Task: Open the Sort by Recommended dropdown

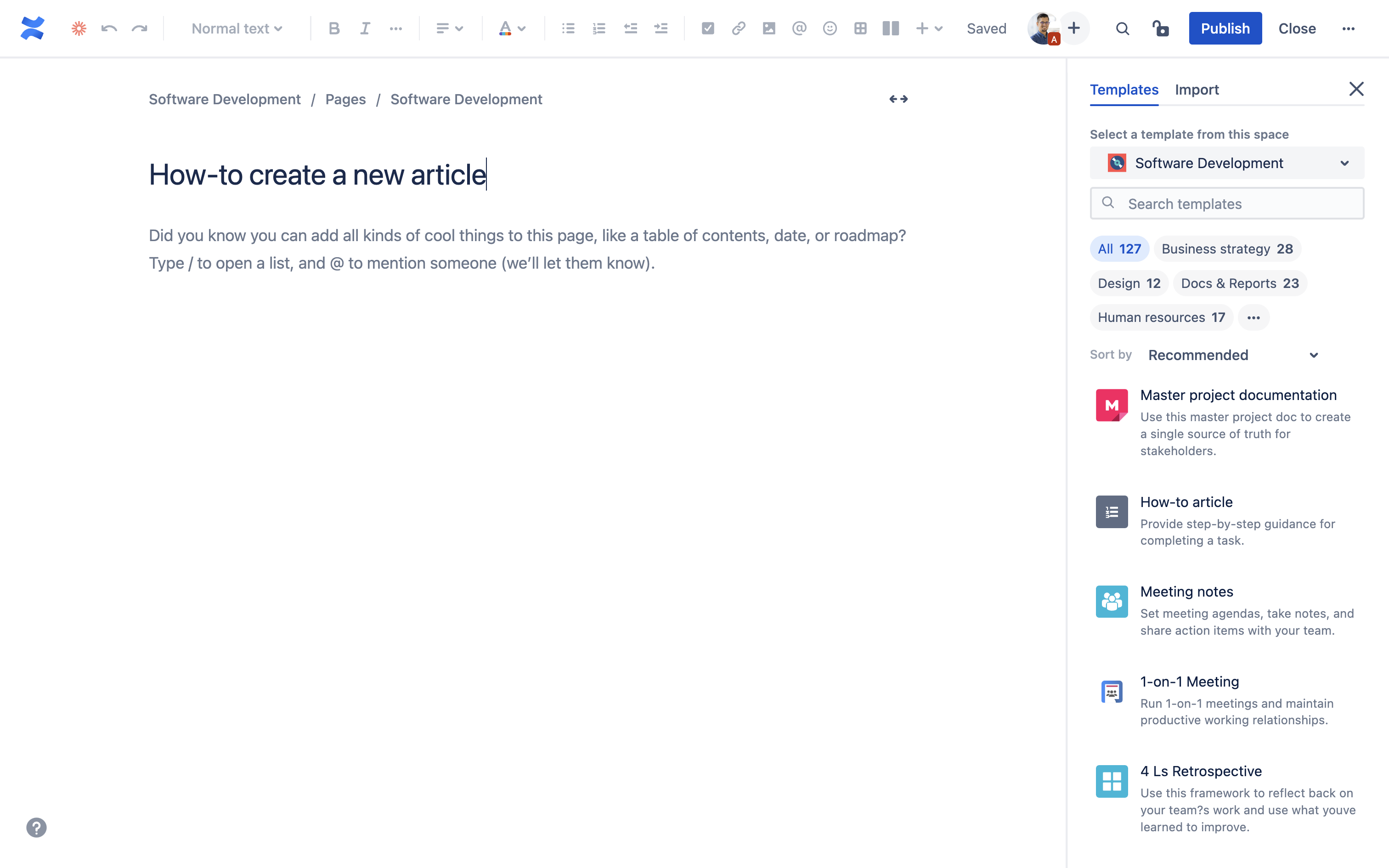Action: tap(1232, 355)
